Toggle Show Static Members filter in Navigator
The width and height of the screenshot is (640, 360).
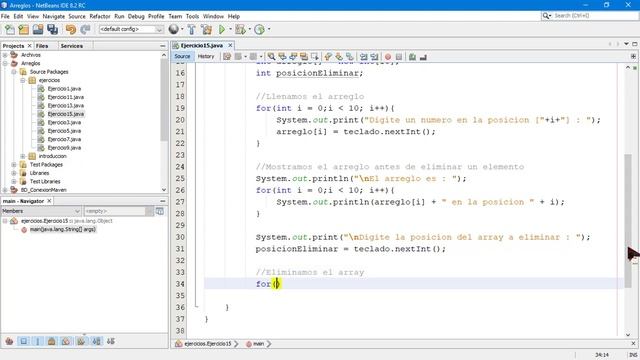(38, 341)
